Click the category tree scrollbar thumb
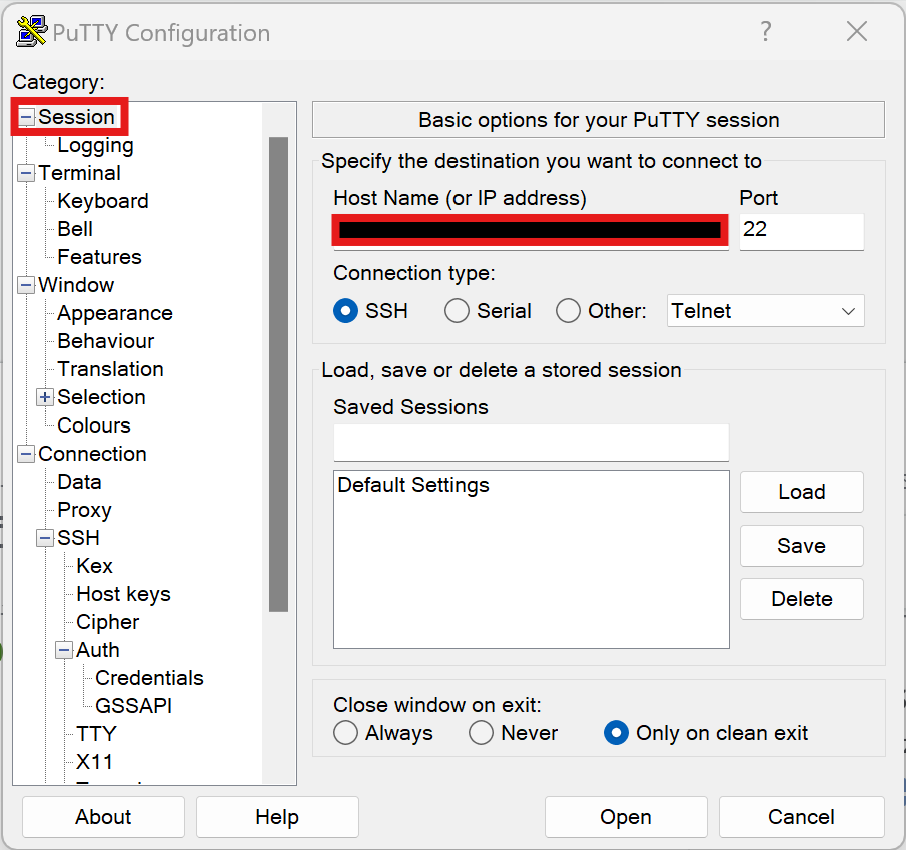 coord(279,374)
